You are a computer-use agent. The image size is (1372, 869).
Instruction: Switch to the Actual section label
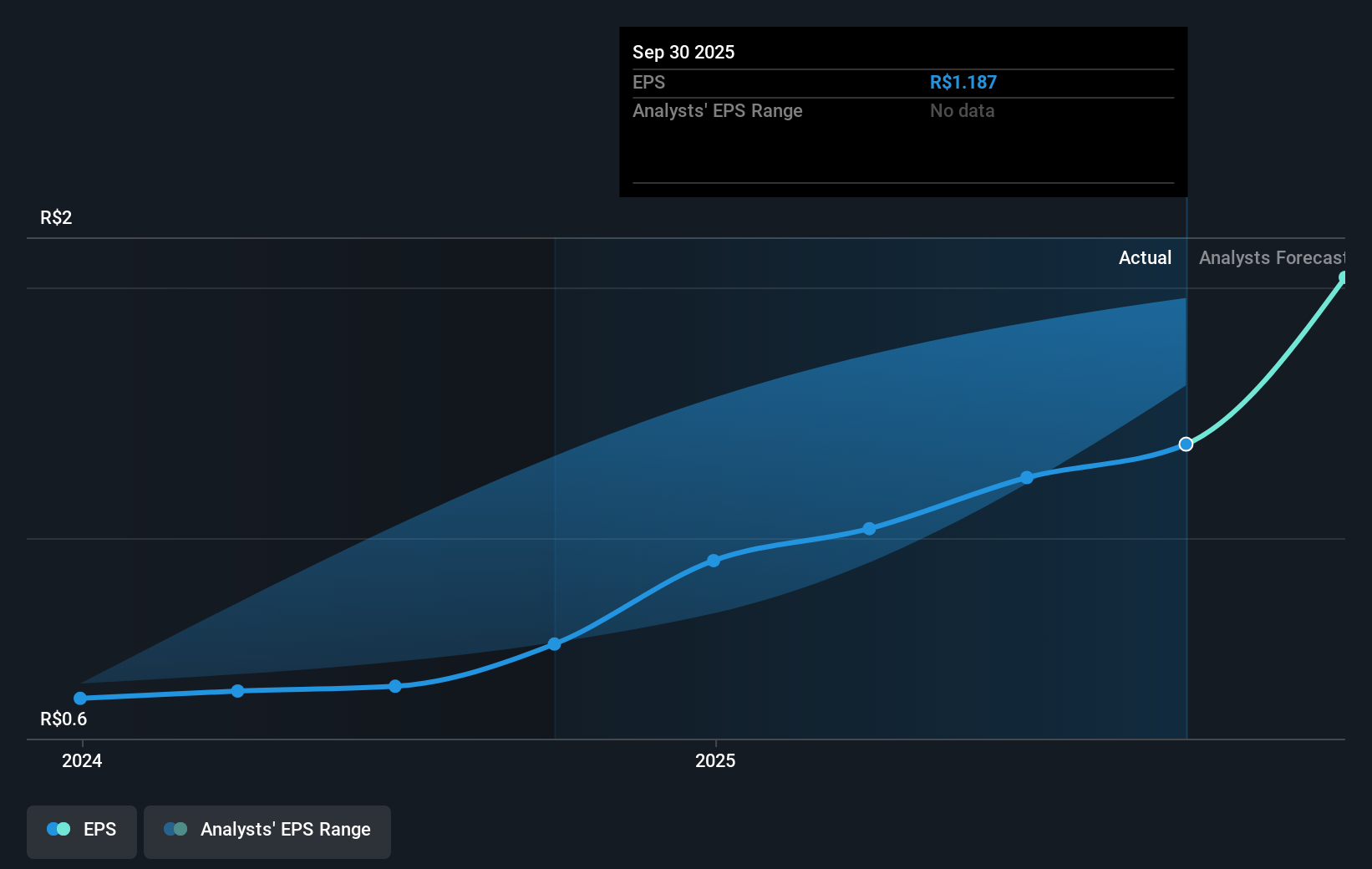1145,258
